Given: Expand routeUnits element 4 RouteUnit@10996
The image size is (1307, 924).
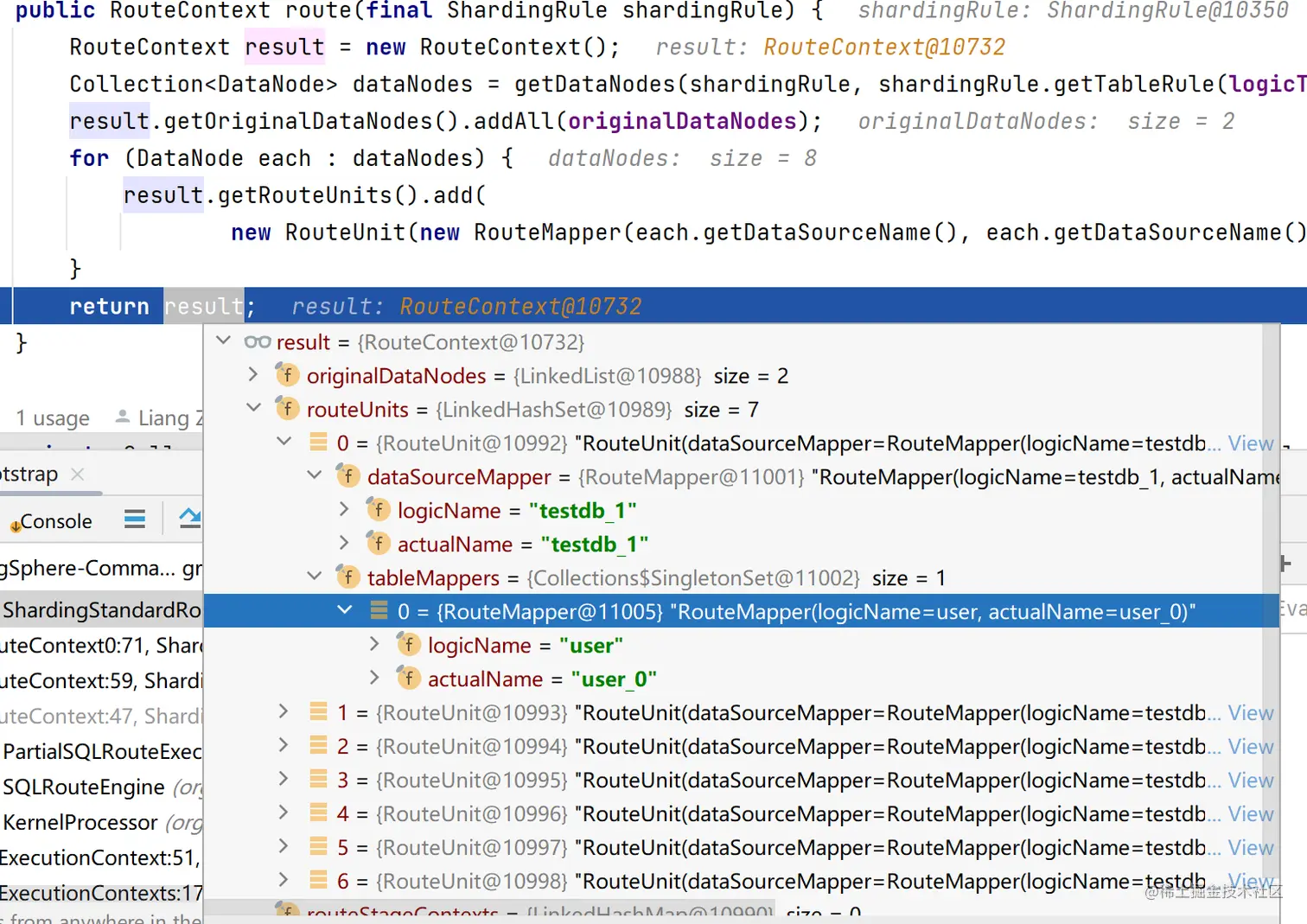Looking at the screenshot, I should tap(284, 812).
